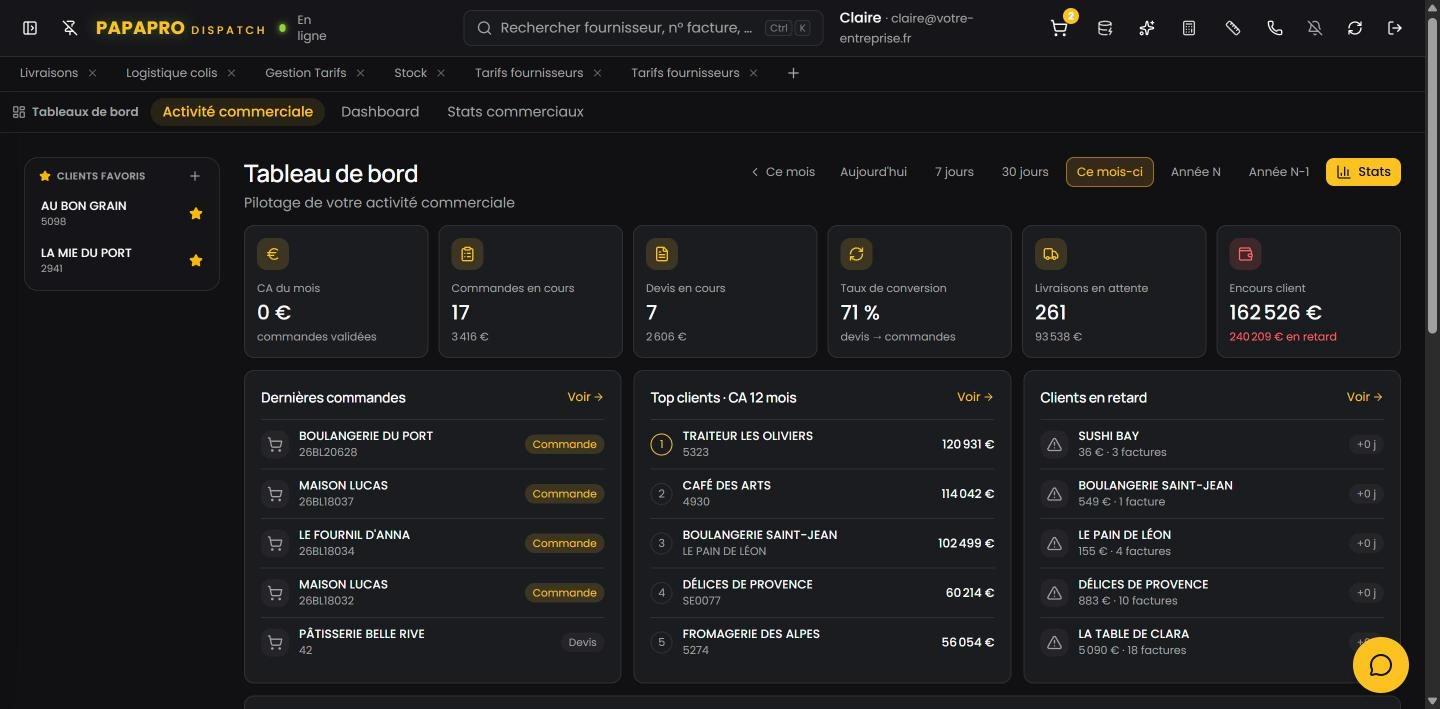The width and height of the screenshot is (1440, 709).
Task: Open the database icon in header
Action: [1105, 28]
